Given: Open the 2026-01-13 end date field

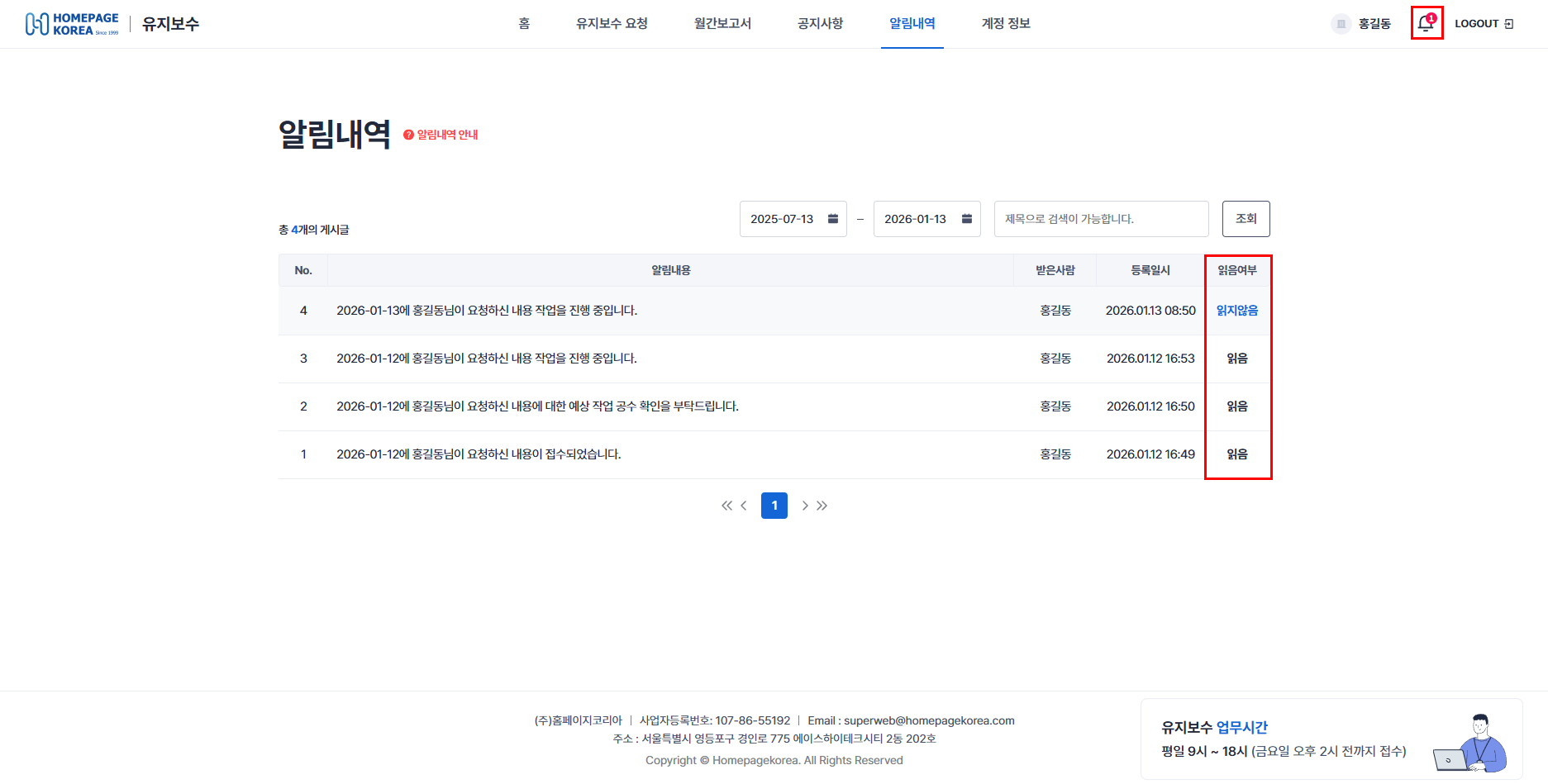Looking at the screenshot, I should [x=915, y=219].
